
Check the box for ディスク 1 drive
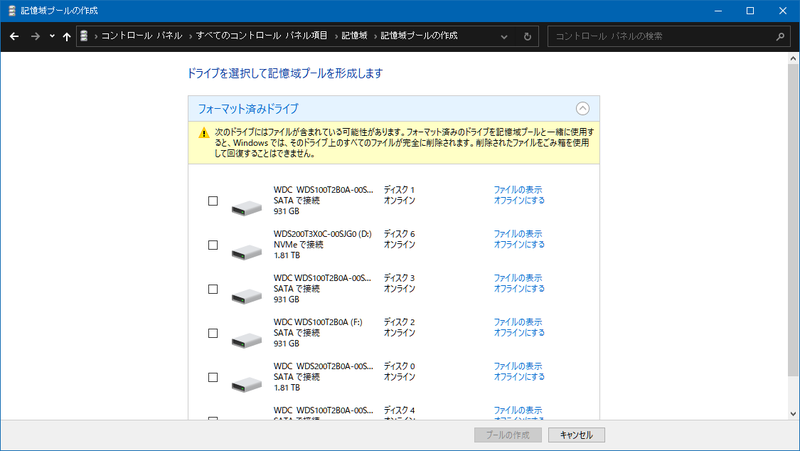pos(212,200)
